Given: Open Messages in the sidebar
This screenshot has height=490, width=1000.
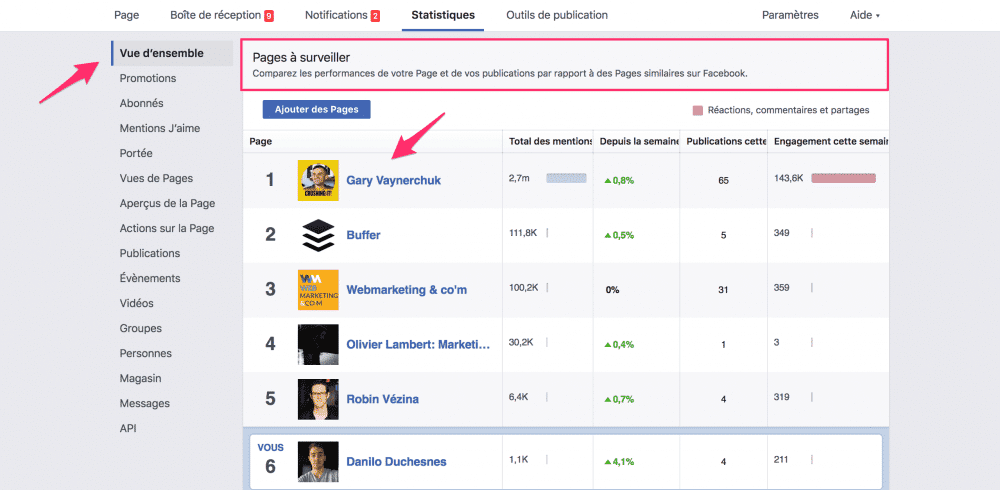Looking at the screenshot, I should [145, 403].
